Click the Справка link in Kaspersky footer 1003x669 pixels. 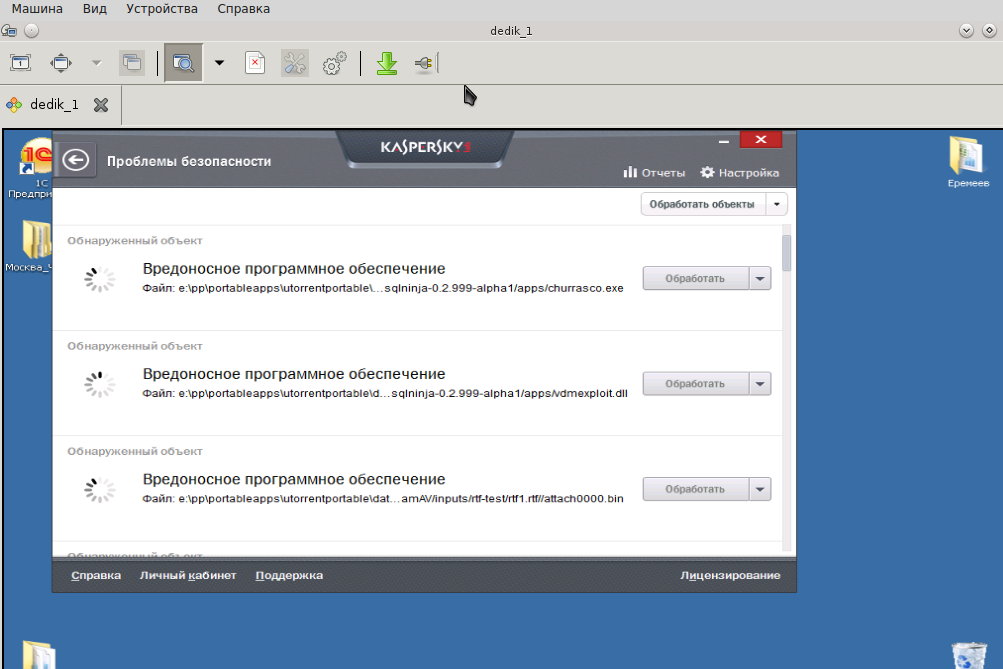(96, 576)
